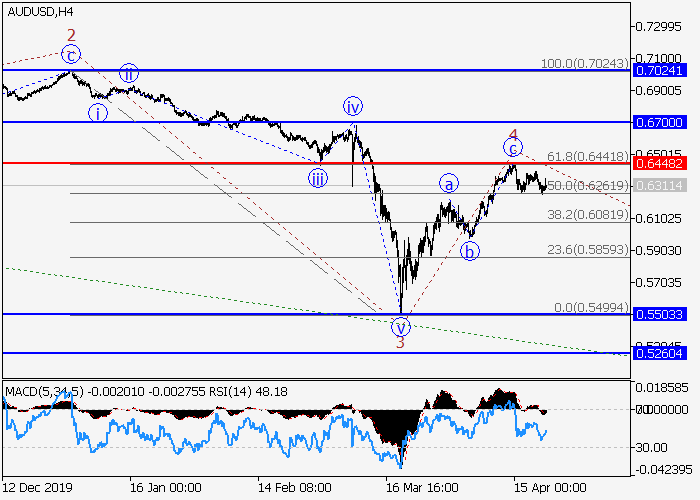Click circled wave i marker
The height and width of the screenshot is (500, 700).
coord(96,112)
